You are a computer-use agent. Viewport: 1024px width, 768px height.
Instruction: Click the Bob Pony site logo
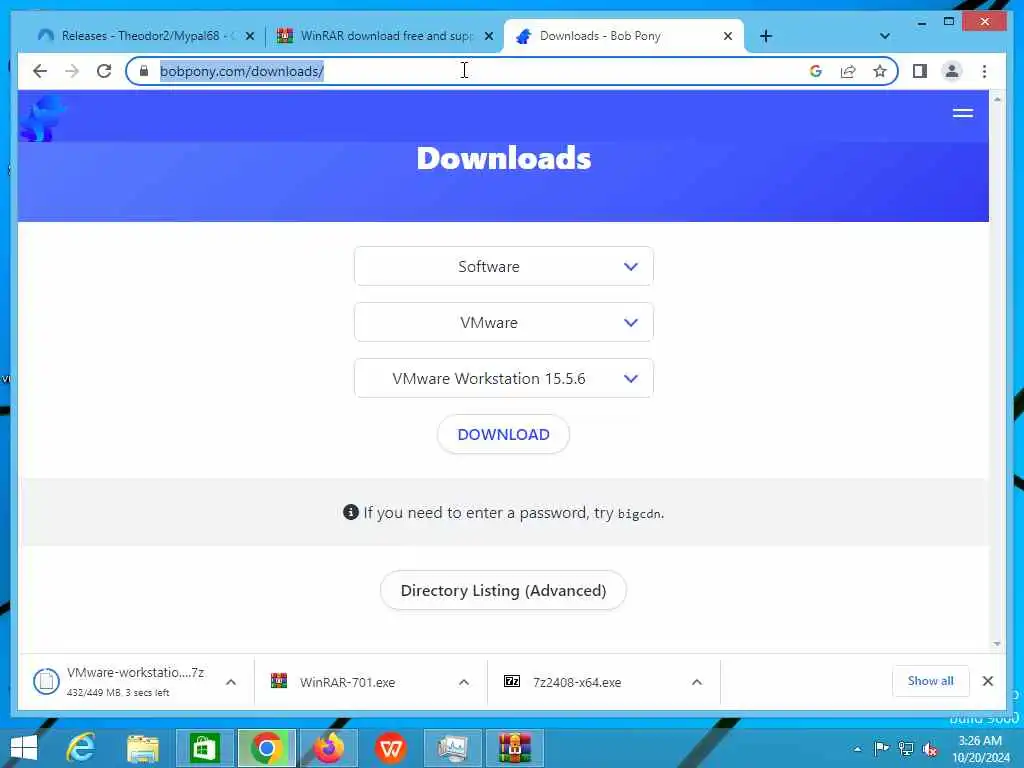tap(43, 118)
